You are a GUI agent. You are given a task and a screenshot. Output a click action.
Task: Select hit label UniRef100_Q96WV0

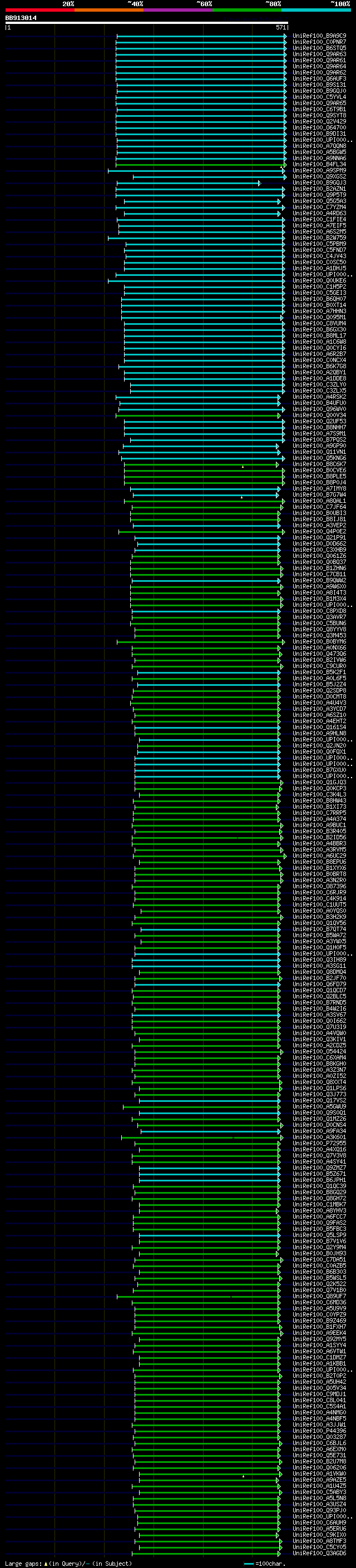319,408
